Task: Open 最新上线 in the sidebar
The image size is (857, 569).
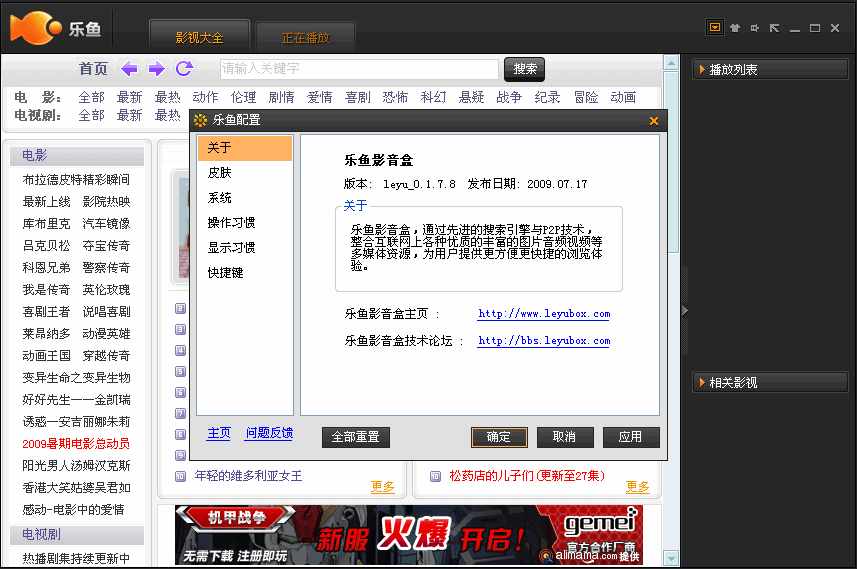Action: (46, 202)
